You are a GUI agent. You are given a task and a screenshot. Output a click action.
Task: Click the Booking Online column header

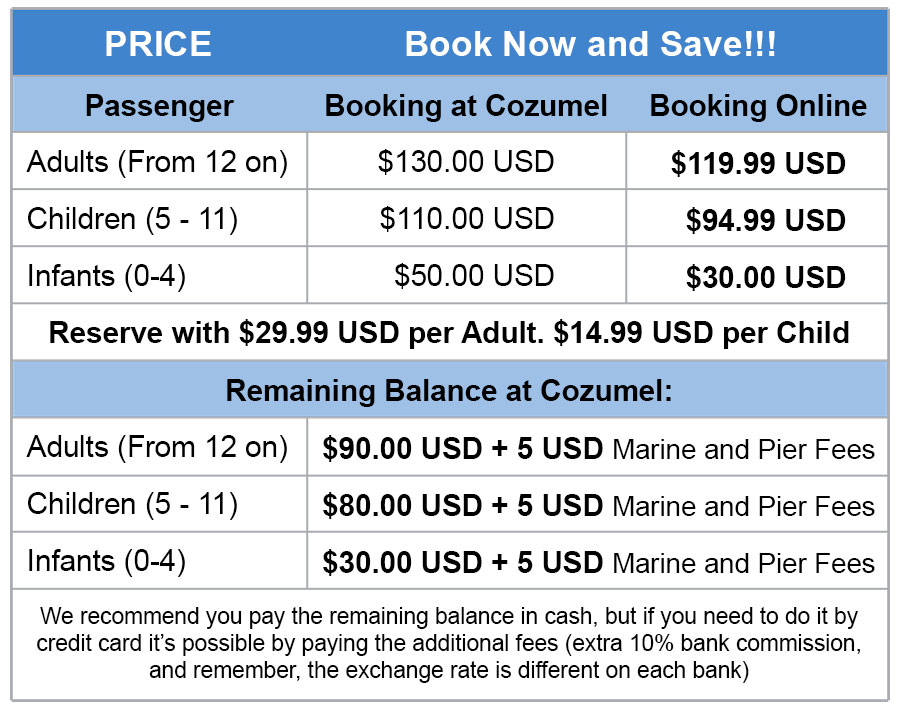tap(758, 106)
